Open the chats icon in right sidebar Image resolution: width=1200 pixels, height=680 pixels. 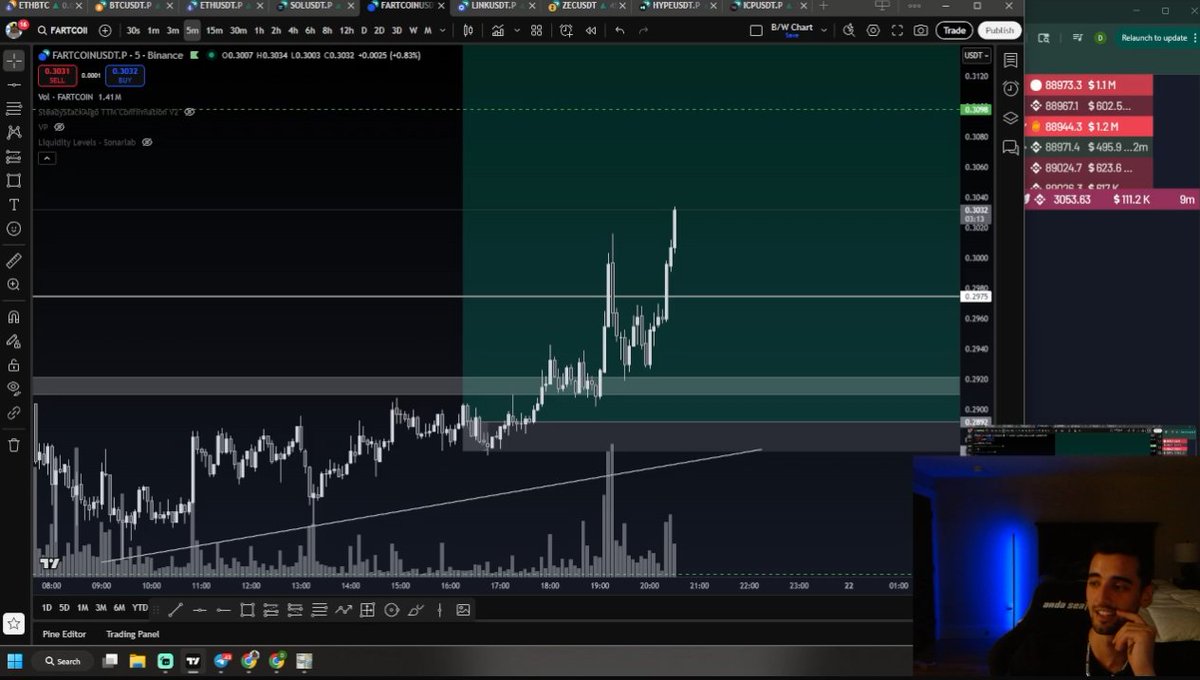[x=1011, y=147]
